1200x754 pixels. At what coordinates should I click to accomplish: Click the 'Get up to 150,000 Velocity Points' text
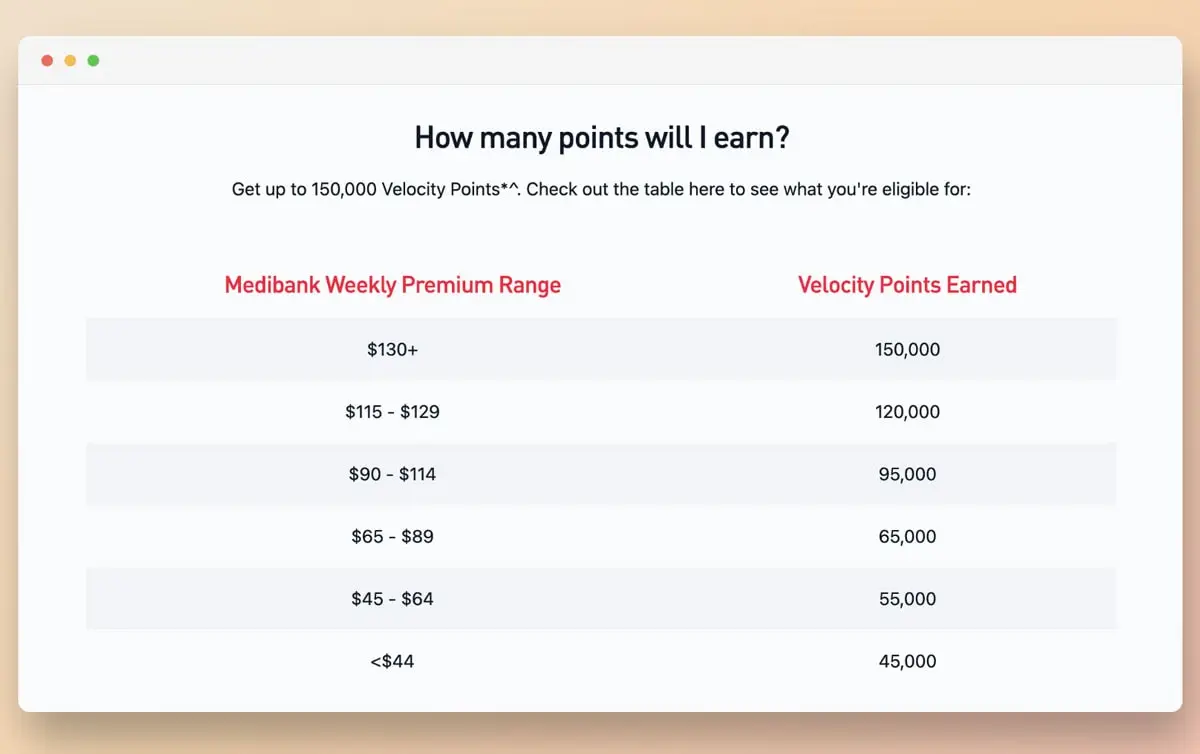[x=376, y=189]
